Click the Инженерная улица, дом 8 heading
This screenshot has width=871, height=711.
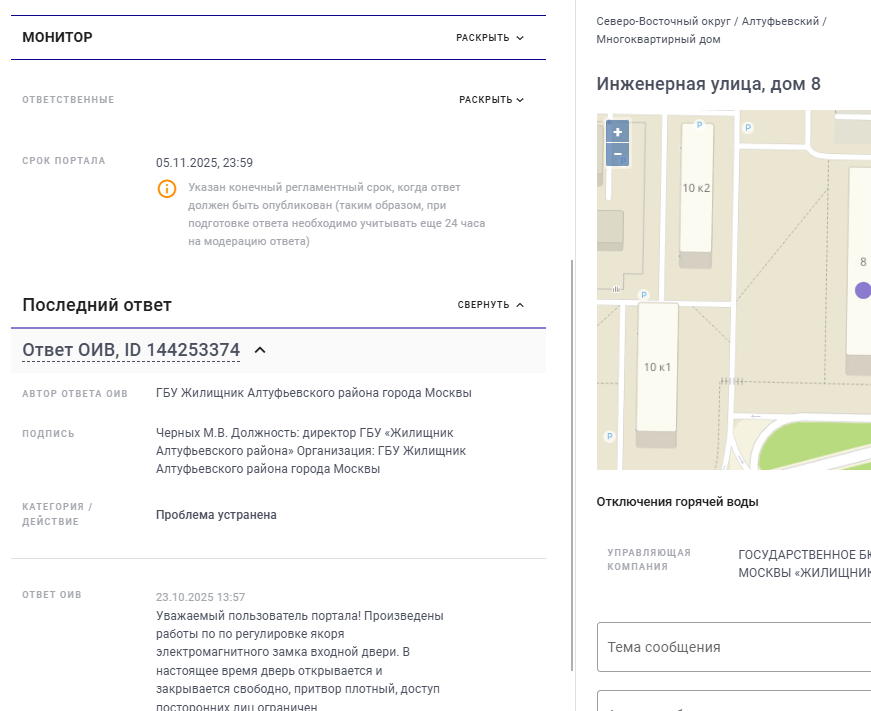pos(708,84)
